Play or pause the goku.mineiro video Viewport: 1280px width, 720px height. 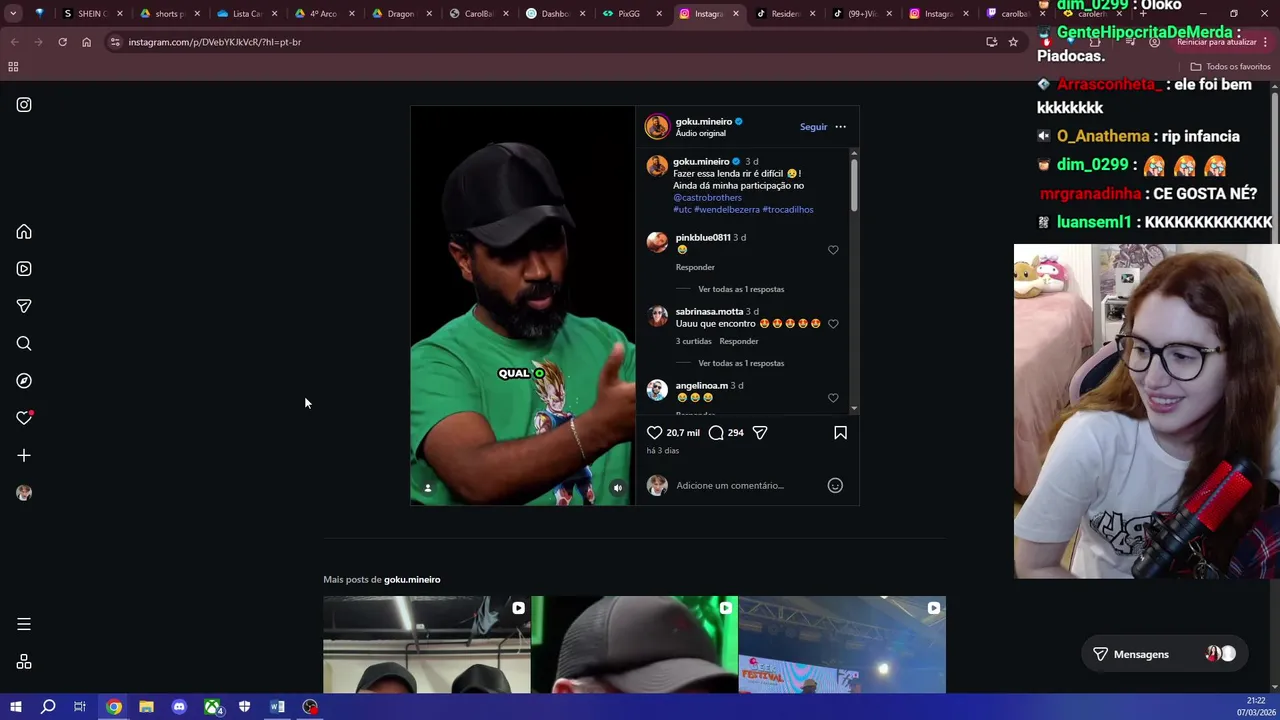click(522, 306)
